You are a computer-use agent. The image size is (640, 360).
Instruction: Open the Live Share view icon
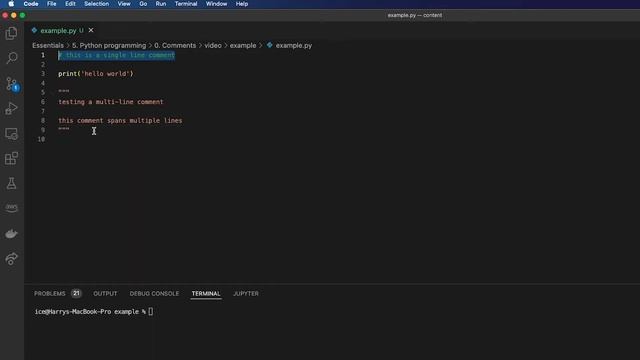point(11,258)
